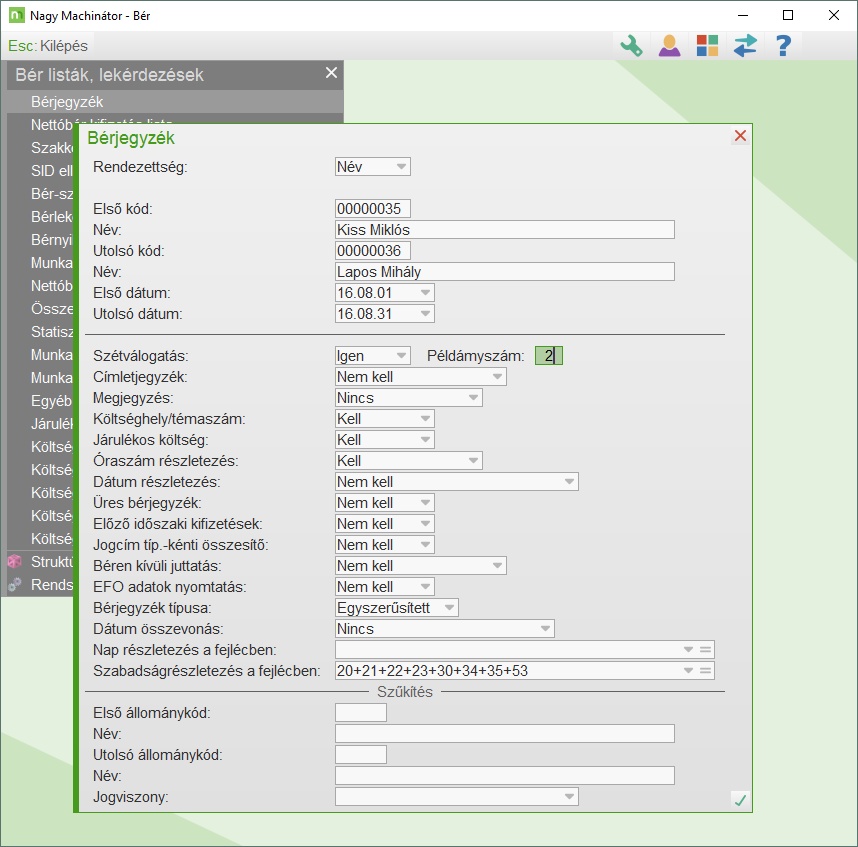Open help with the question mark icon
This screenshot has width=858, height=847.
tap(783, 46)
